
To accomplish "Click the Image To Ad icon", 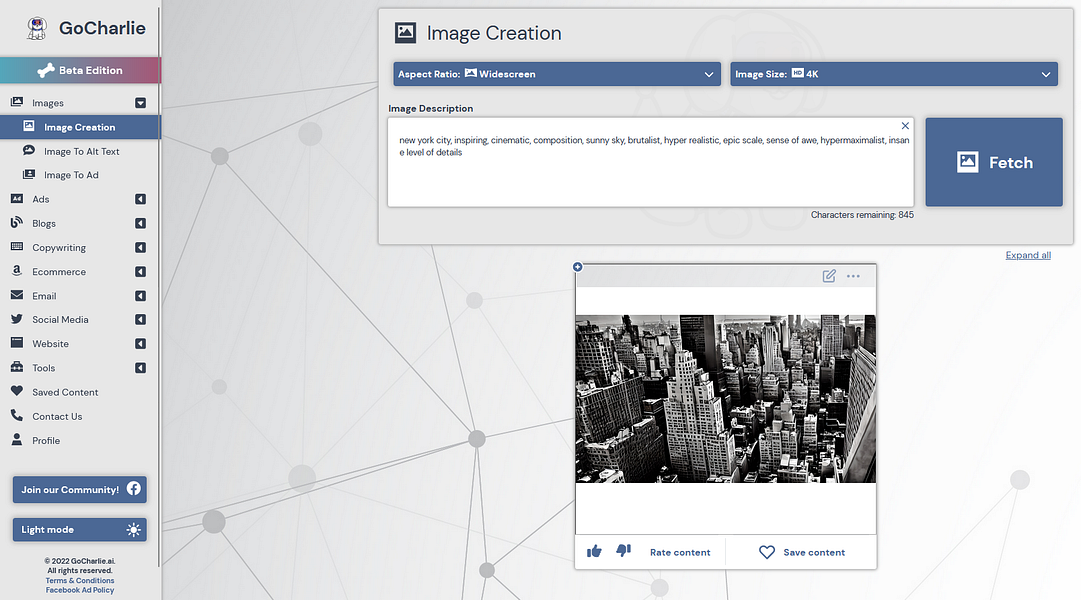I will point(29,174).
